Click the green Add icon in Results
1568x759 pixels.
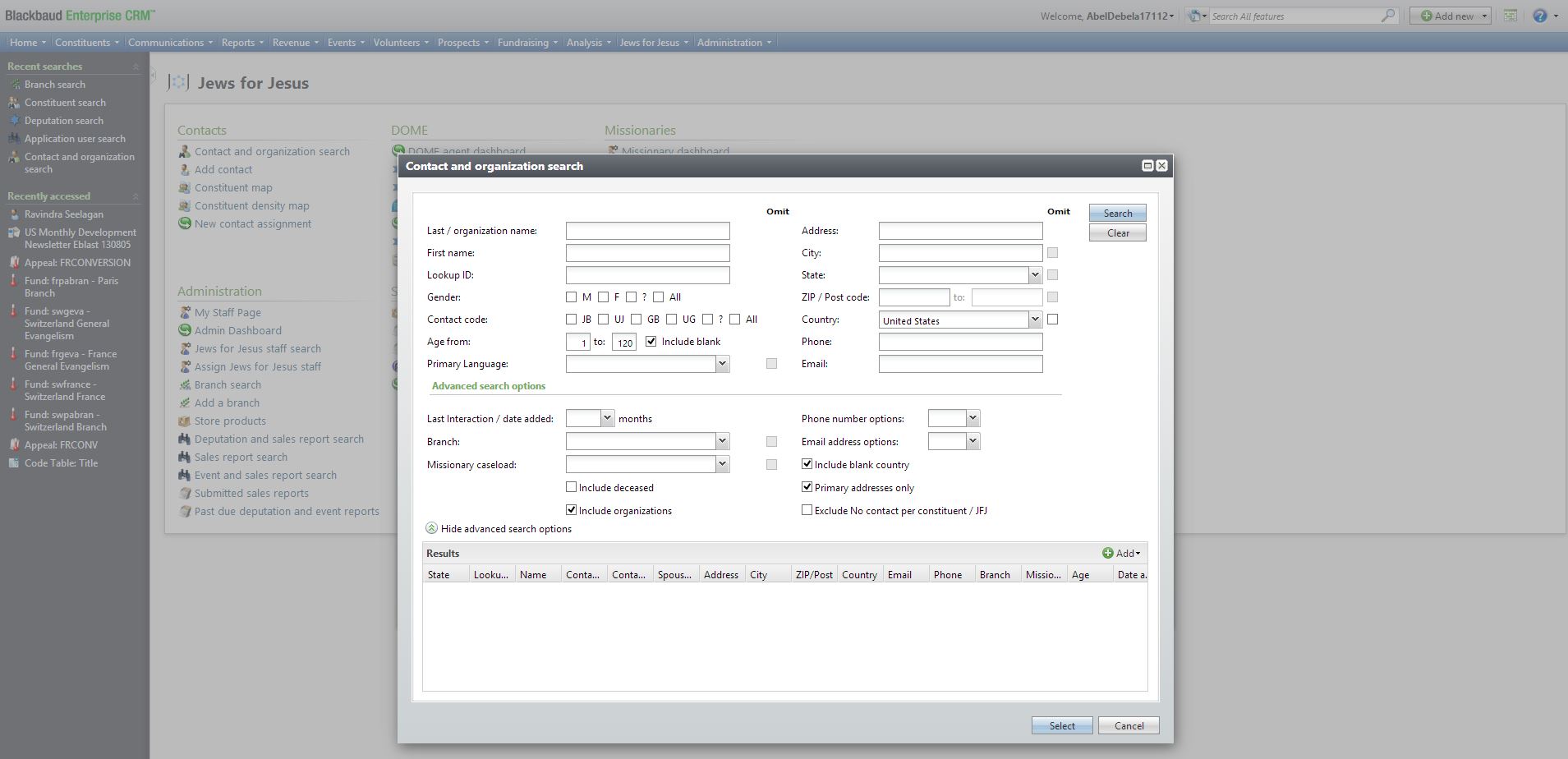1108,553
